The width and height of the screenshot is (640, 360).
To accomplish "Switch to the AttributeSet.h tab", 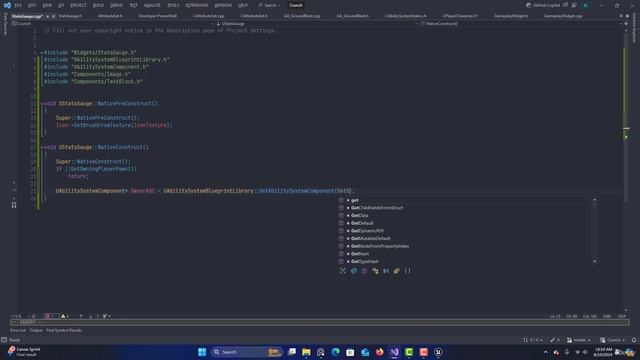I will [x=110, y=16].
